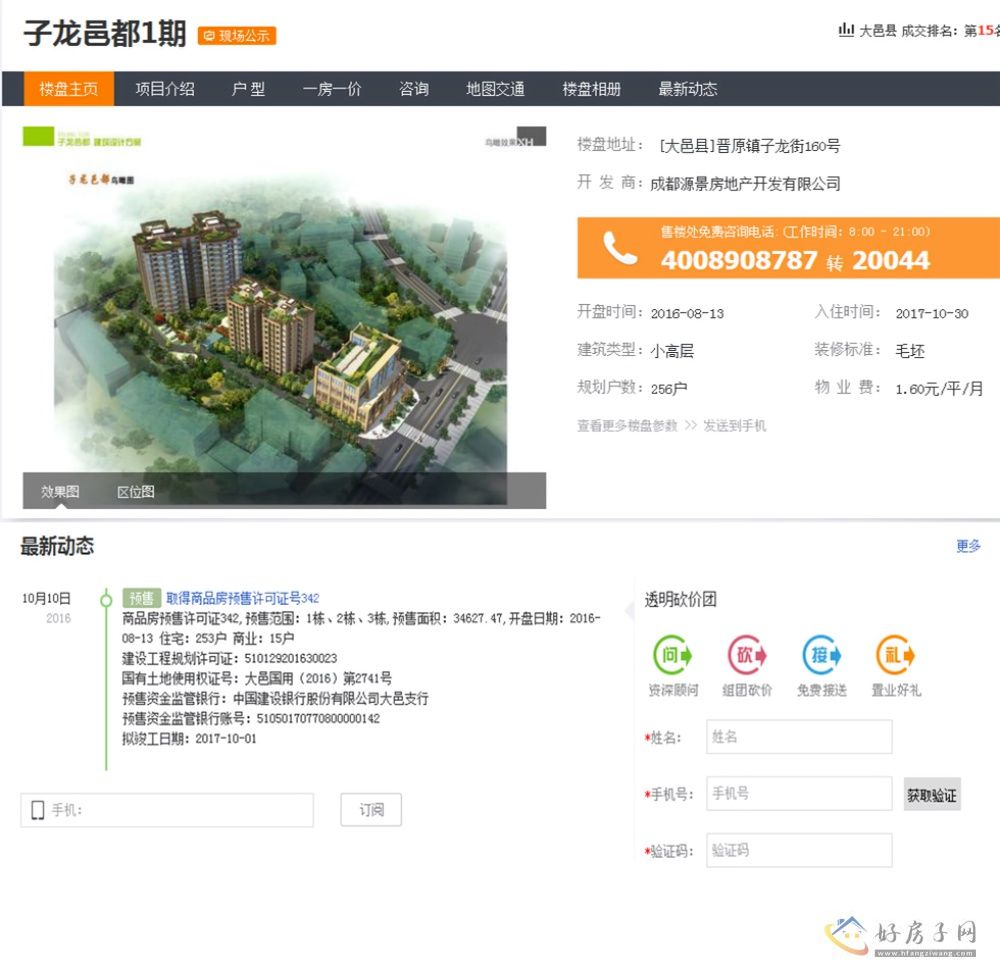Open the 楼盘主页 tab
The height and width of the screenshot is (961, 1000).
(x=69, y=89)
